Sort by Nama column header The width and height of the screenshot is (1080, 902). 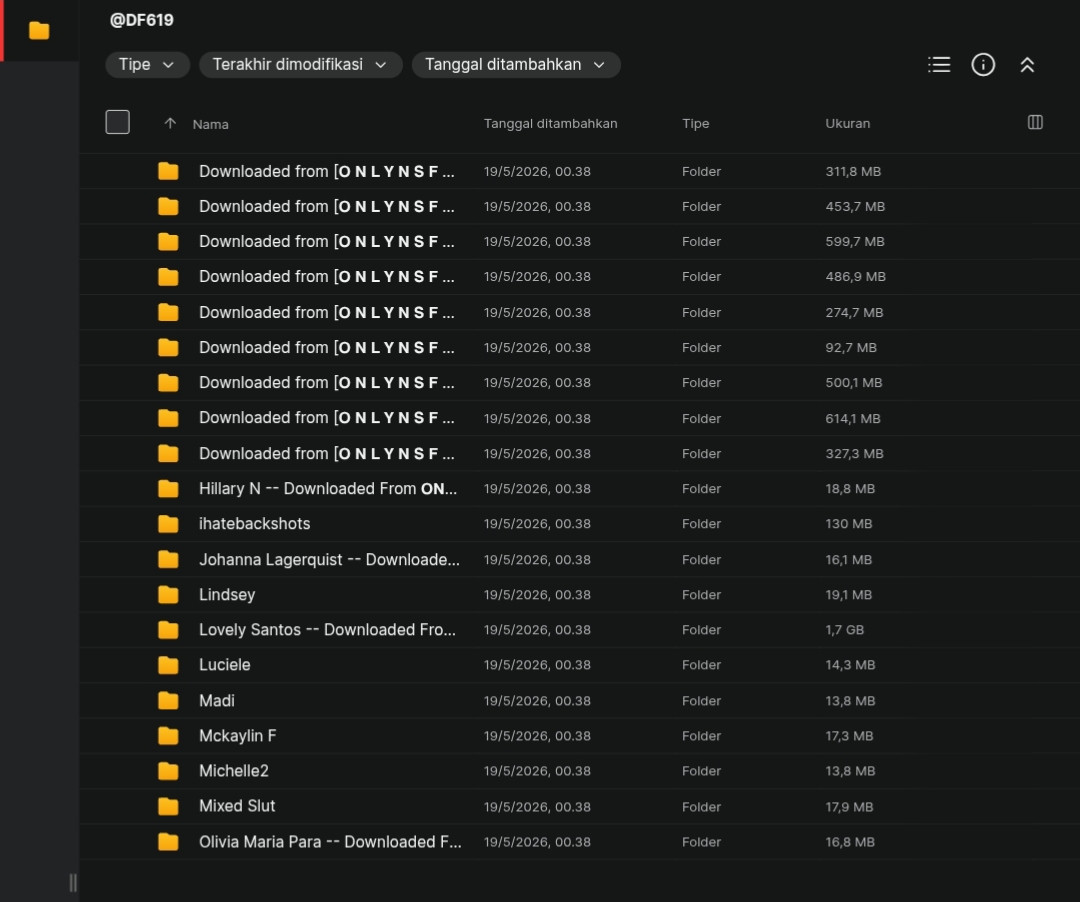point(211,124)
